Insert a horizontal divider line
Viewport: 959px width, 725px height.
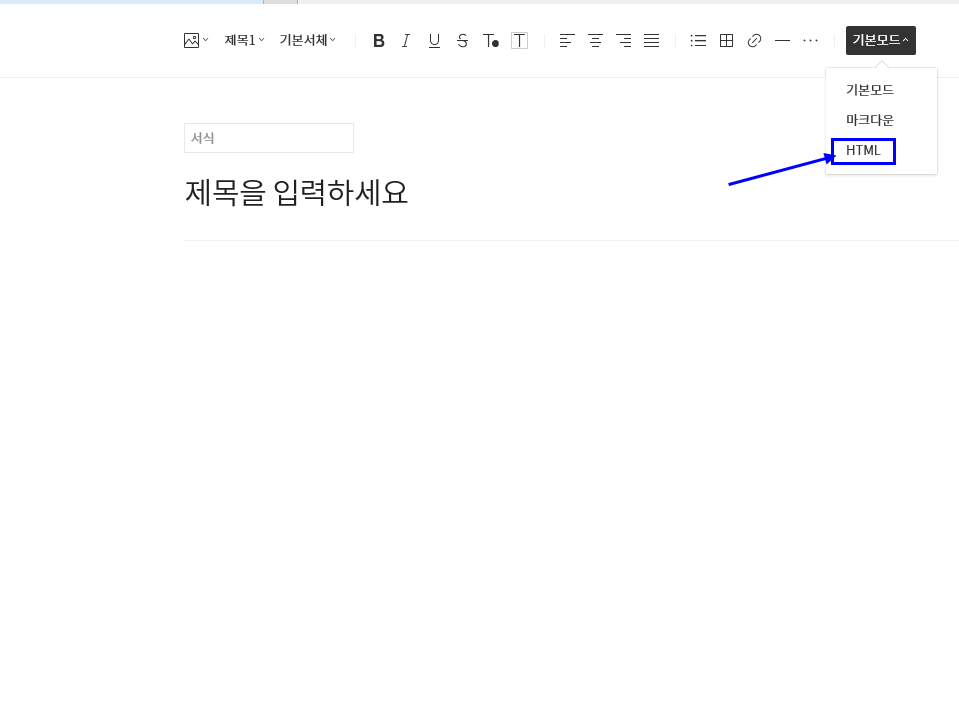[x=782, y=41]
